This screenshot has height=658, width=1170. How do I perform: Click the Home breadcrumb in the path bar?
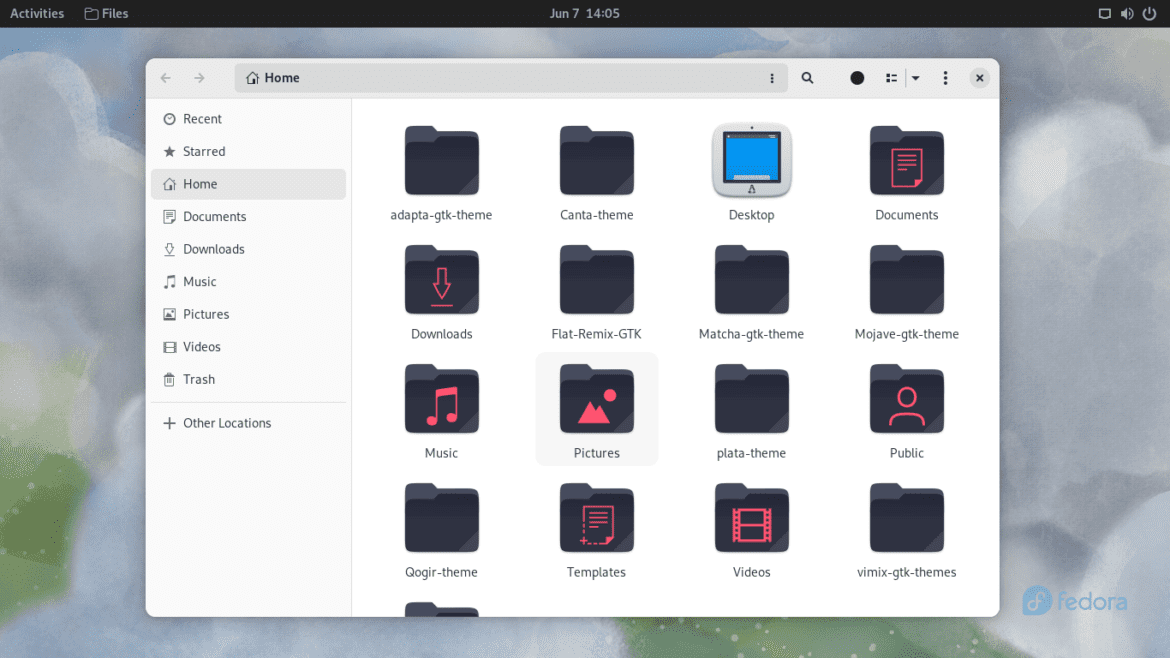coord(271,77)
